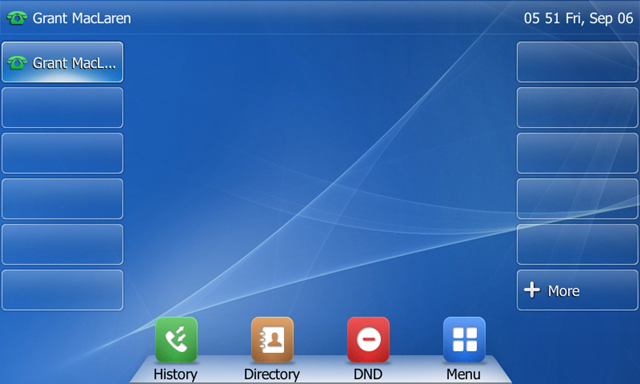Open the Directory contacts book icon
Viewport: 640px width, 384px height.
point(272,340)
